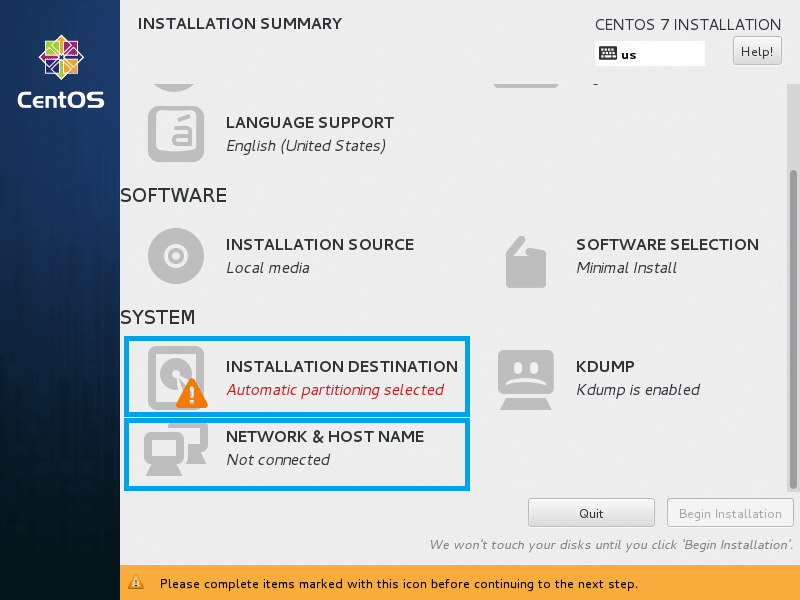Click the Software Selection package icon

[526, 262]
